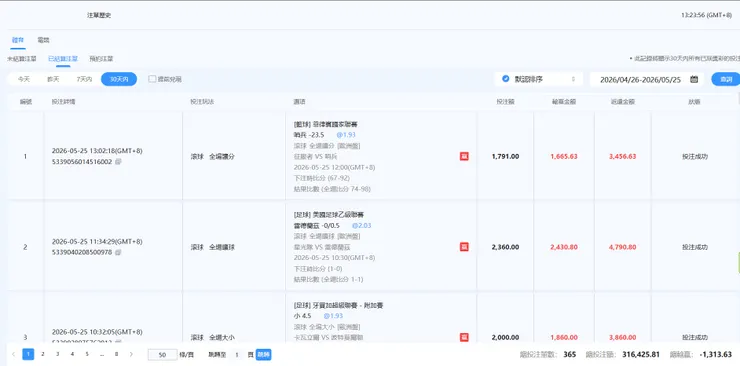
Task: Filter bets by 今天
Action: click(24, 79)
